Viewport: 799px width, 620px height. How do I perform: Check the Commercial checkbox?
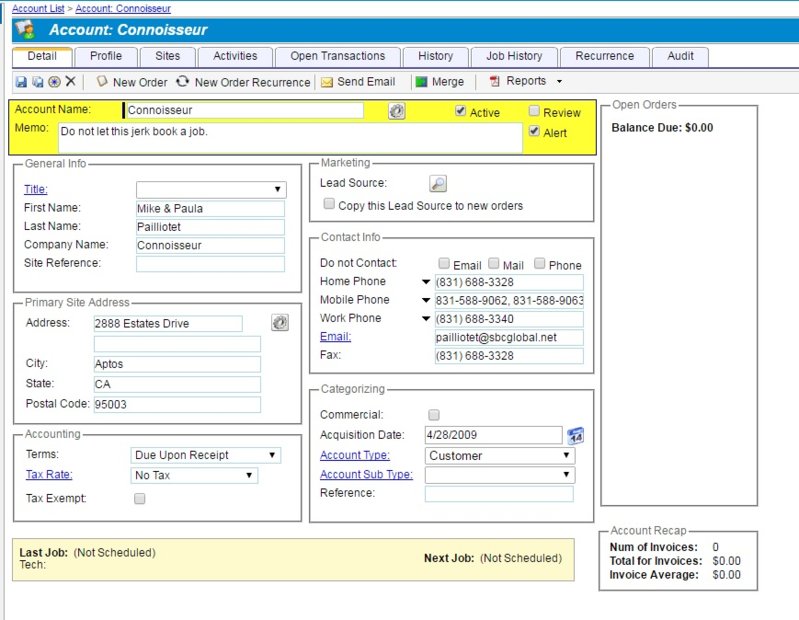(433, 414)
